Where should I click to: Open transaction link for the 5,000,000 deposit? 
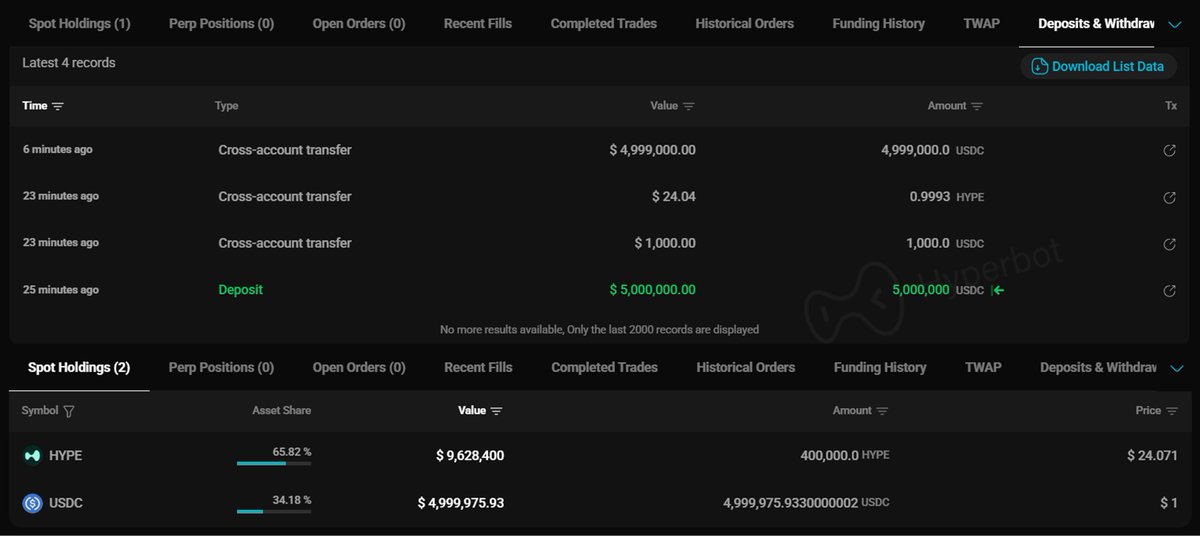point(1169,291)
